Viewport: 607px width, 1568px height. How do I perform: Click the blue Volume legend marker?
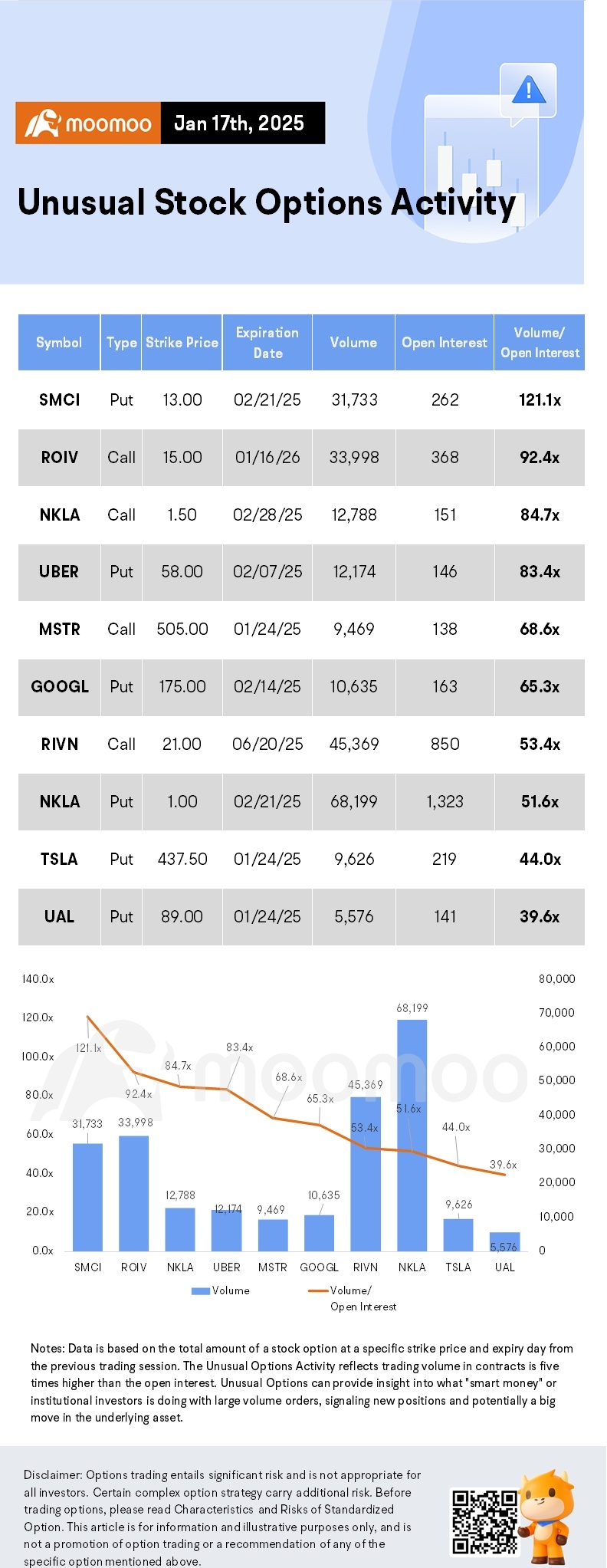(200, 1291)
